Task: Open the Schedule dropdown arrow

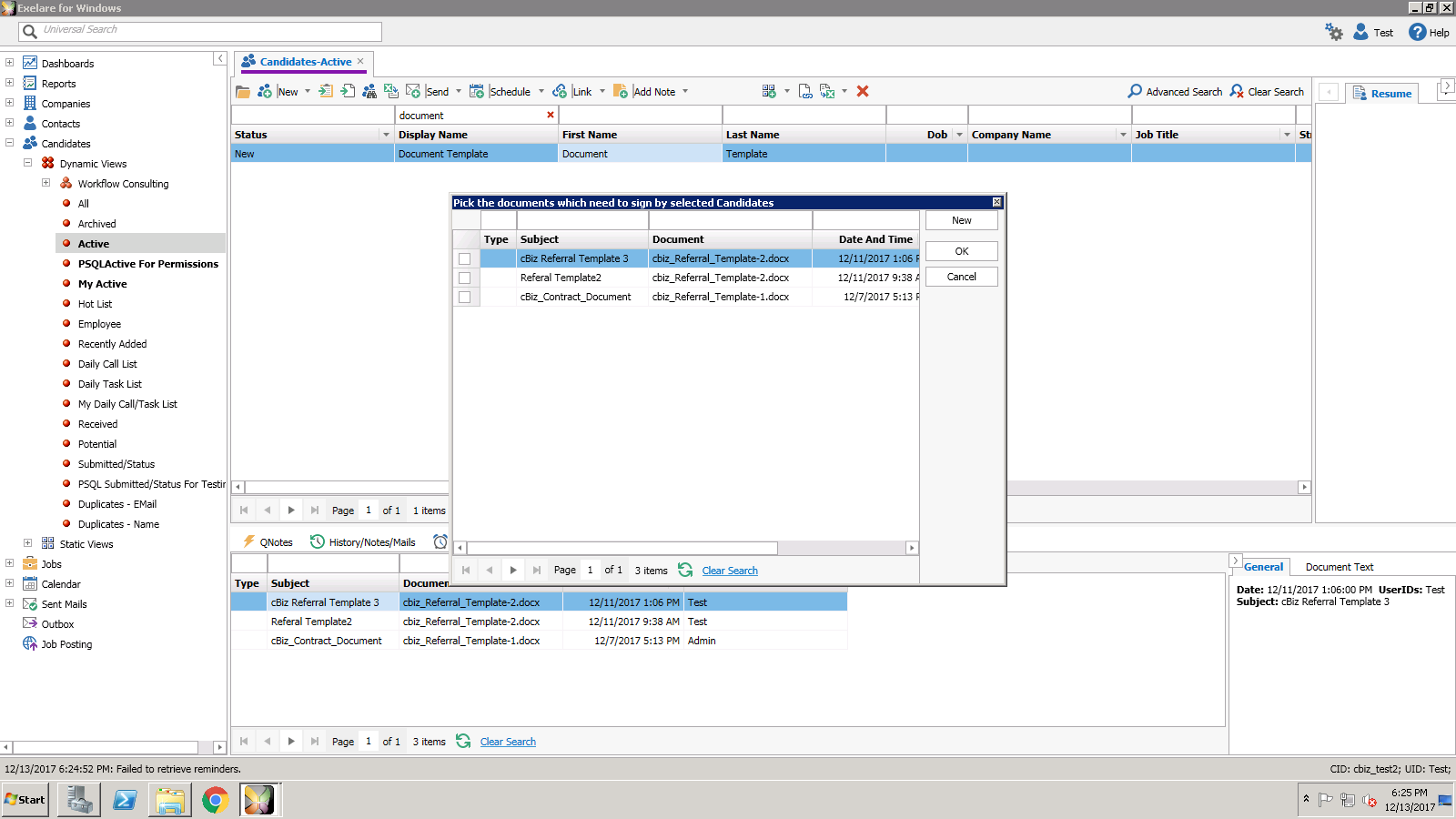Action: [x=541, y=91]
